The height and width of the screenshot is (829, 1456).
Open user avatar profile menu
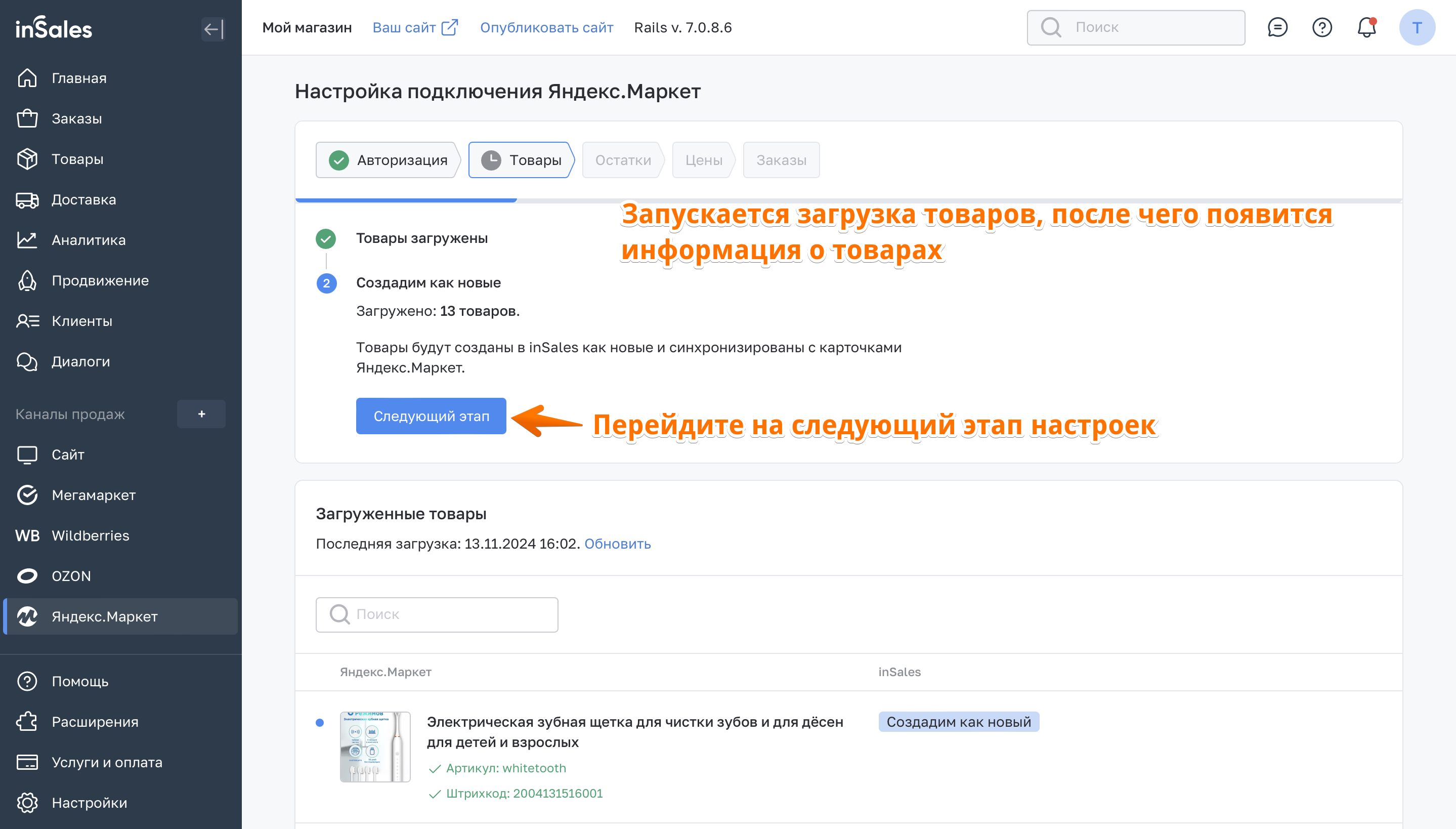[1417, 27]
